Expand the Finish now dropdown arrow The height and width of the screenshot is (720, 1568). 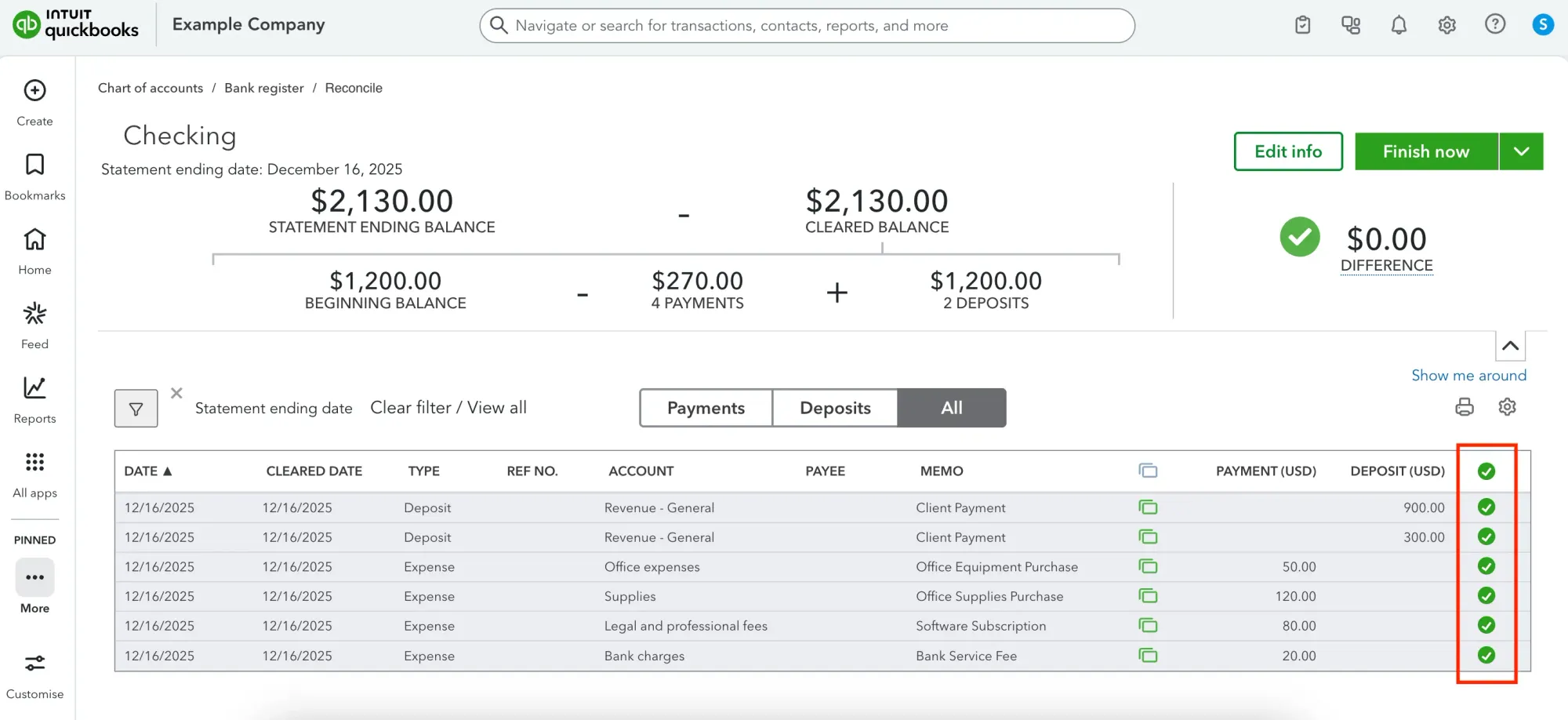1521,151
